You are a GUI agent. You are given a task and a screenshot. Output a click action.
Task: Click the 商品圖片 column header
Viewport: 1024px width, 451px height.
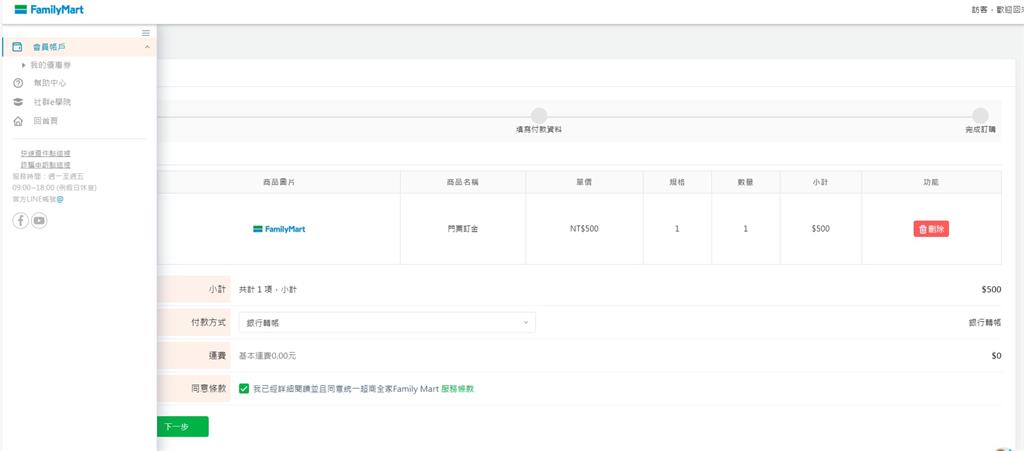[279, 183]
